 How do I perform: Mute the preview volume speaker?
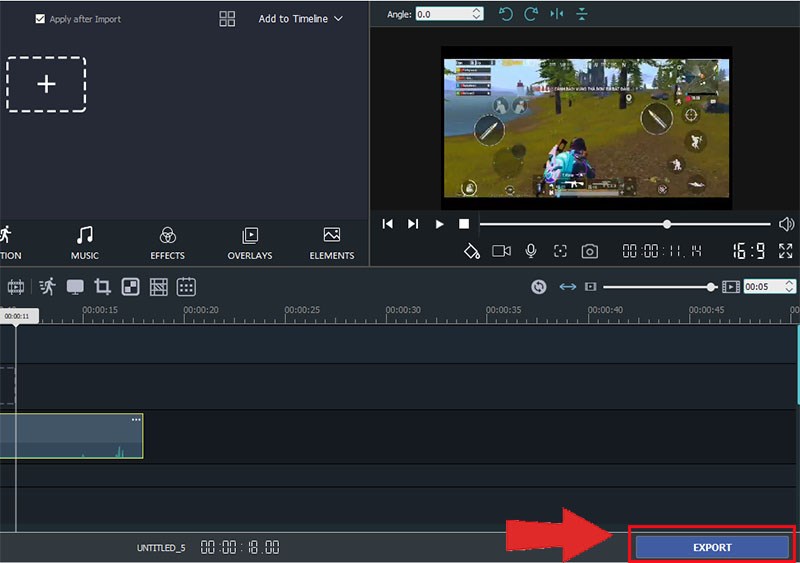tap(786, 224)
